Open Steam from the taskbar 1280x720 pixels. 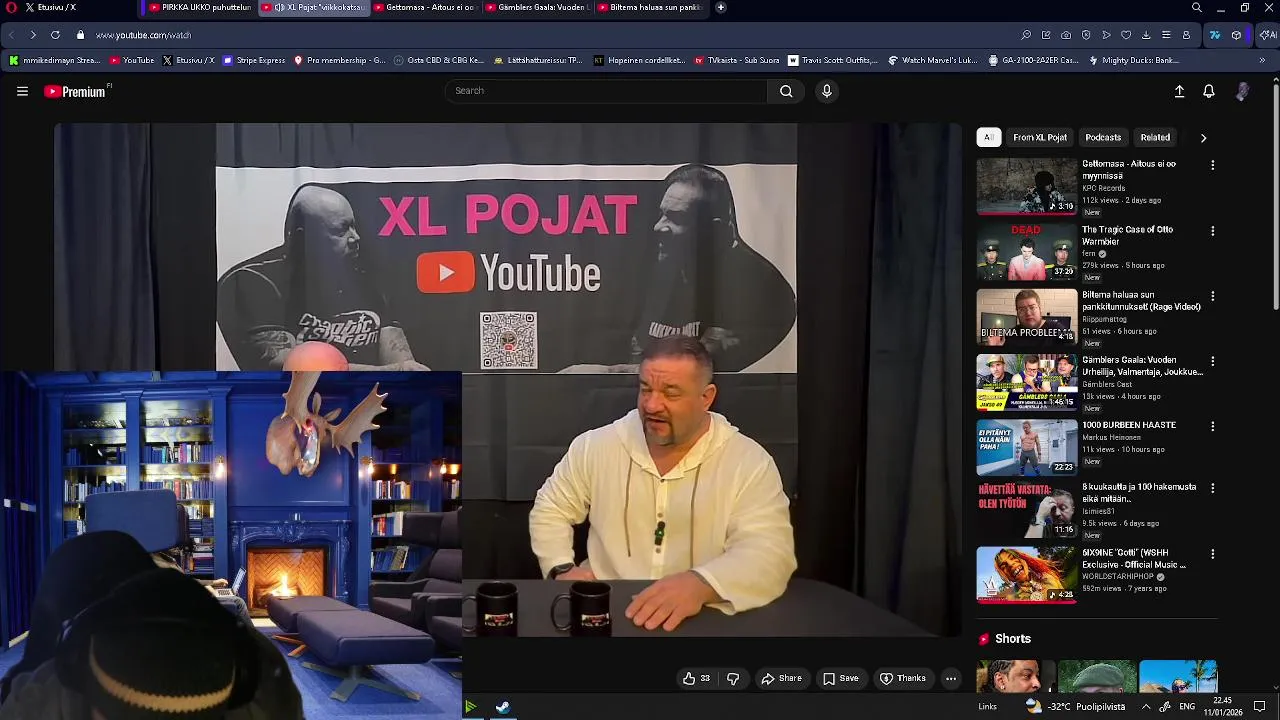coord(503,707)
